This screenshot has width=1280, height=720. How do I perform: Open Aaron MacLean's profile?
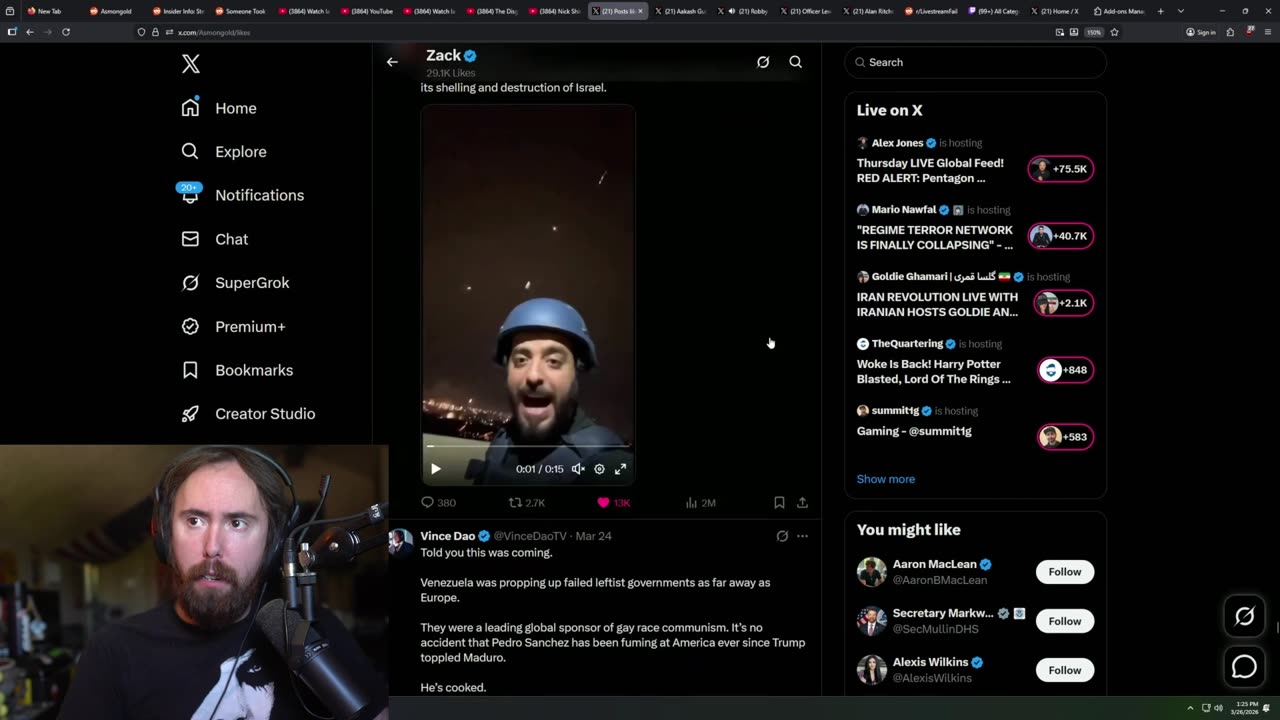(934, 564)
